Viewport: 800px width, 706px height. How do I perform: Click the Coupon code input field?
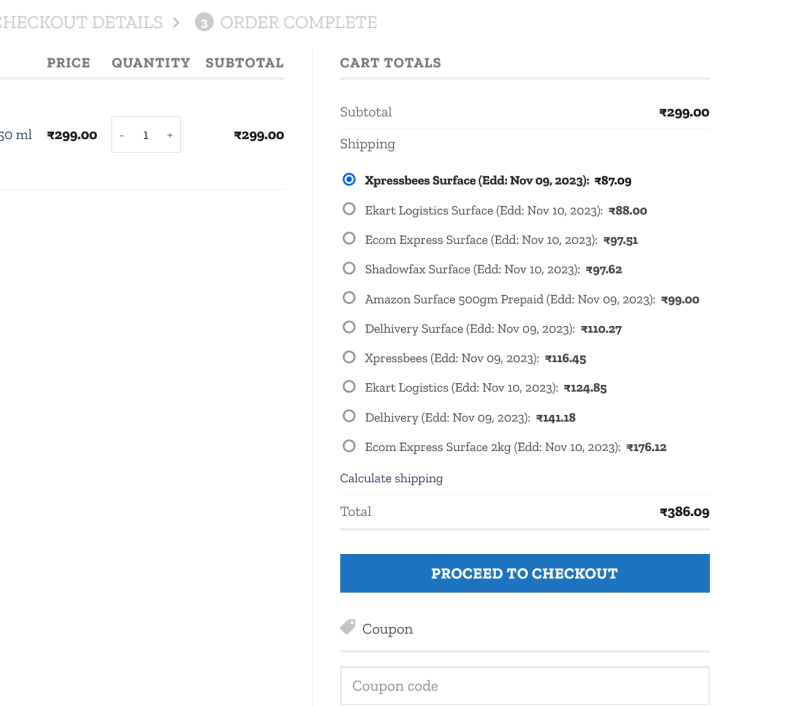pos(524,685)
